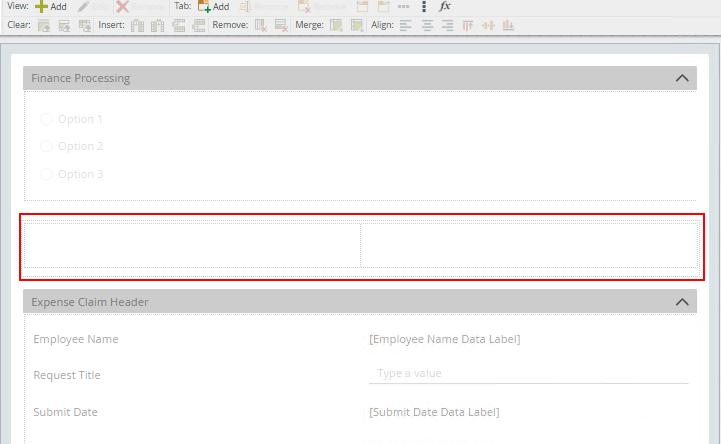Image resolution: width=721 pixels, height=444 pixels.
Task: Collapse the Expense Claim Header section
Action: click(x=682, y=302)
